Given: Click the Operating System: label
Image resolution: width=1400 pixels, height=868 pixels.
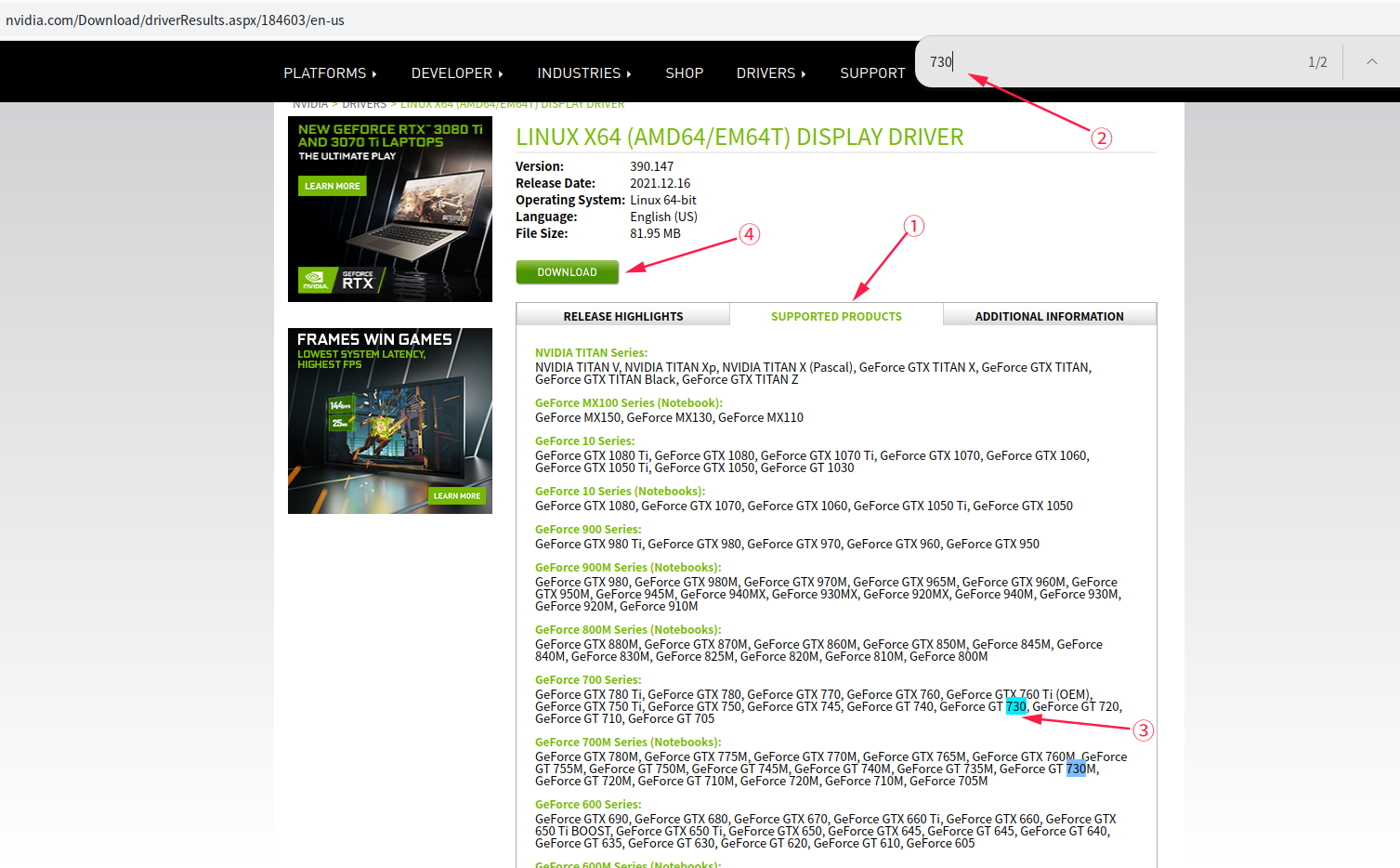Looking at the screenshot, I should click(570, 200).
